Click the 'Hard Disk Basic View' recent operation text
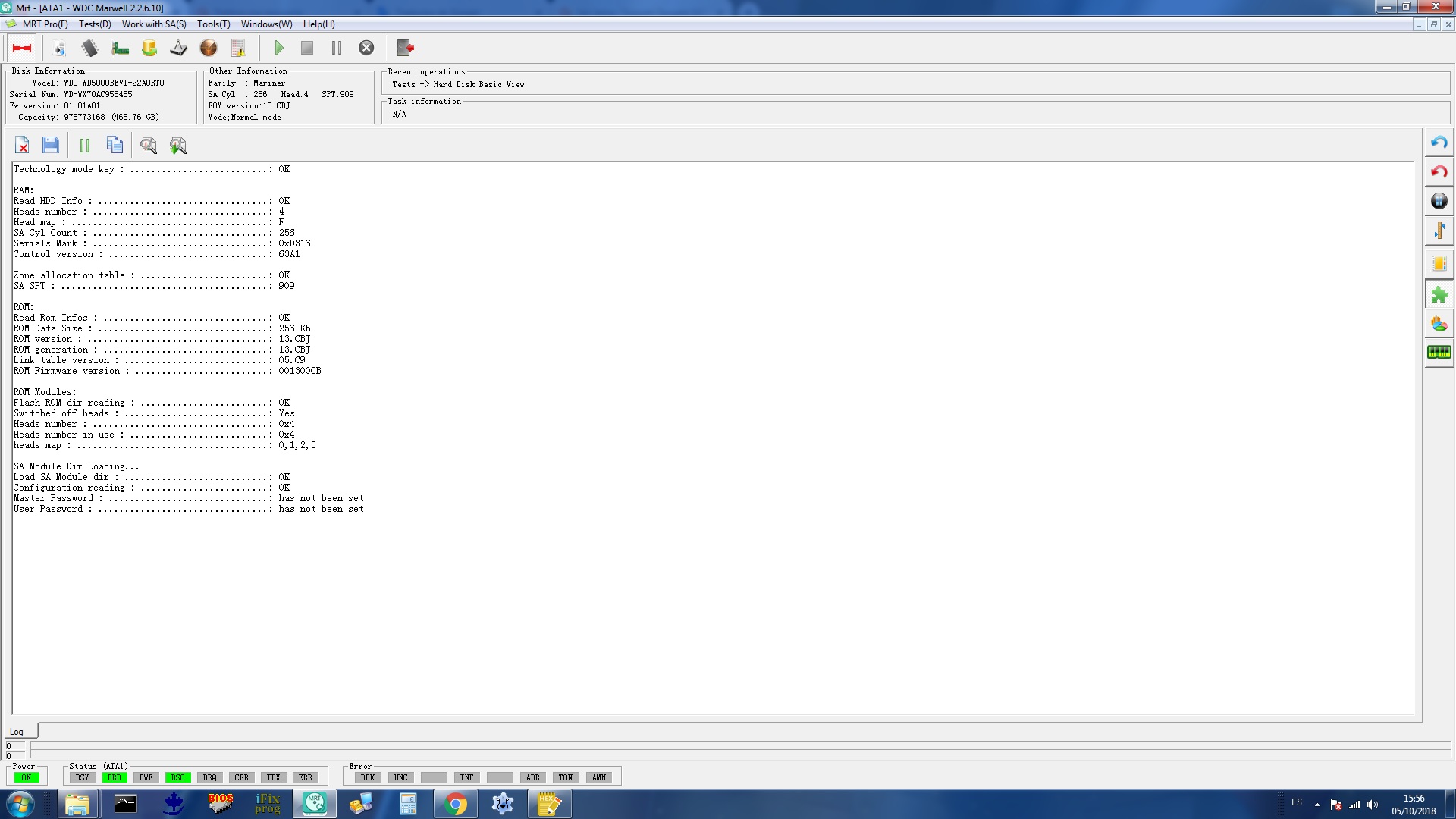The height and width of the screenshot is (819, 1456). coord(479,84)
